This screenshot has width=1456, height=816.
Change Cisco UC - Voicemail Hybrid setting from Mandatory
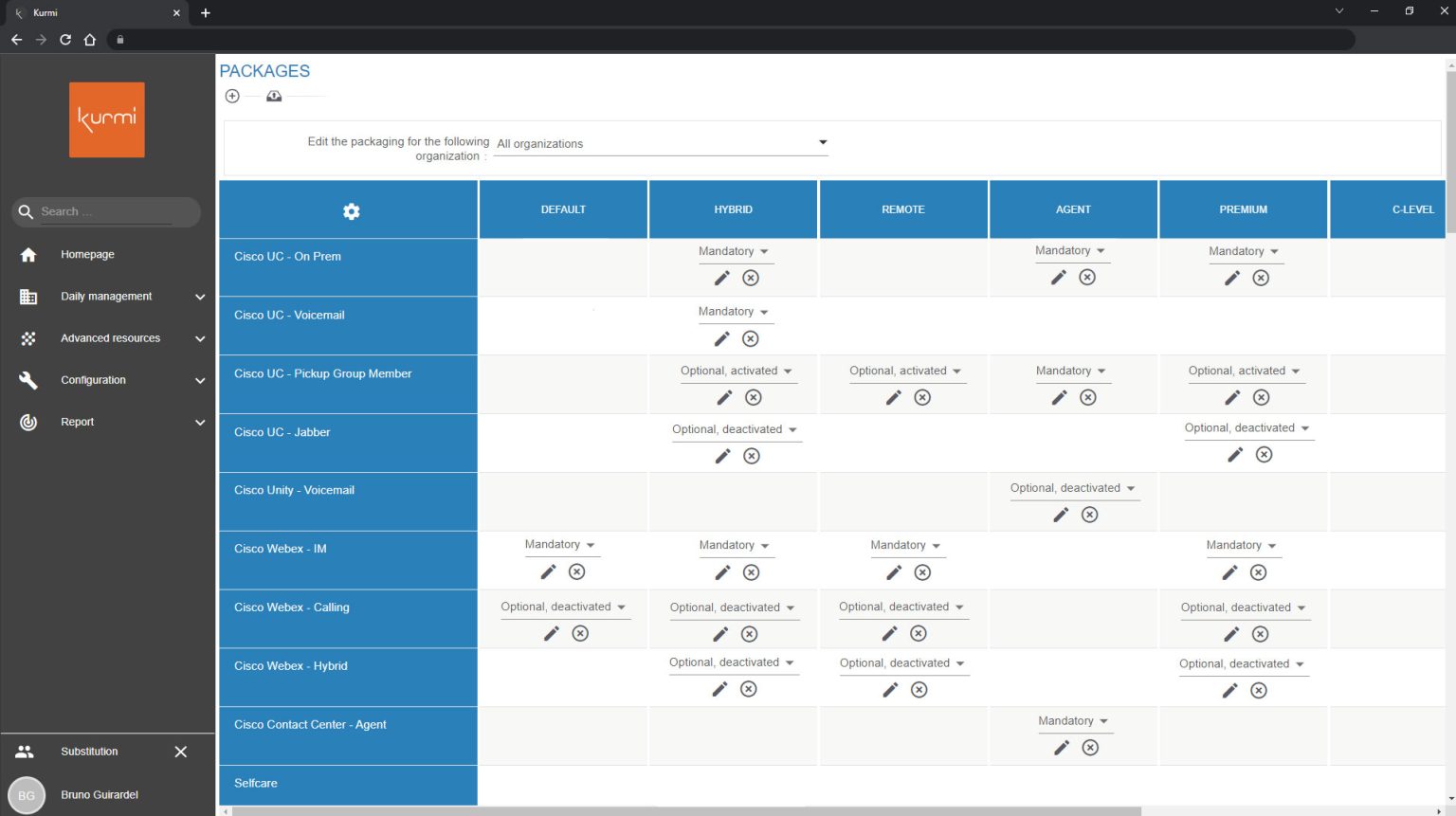pyautogui.click(x=736, y=311)
